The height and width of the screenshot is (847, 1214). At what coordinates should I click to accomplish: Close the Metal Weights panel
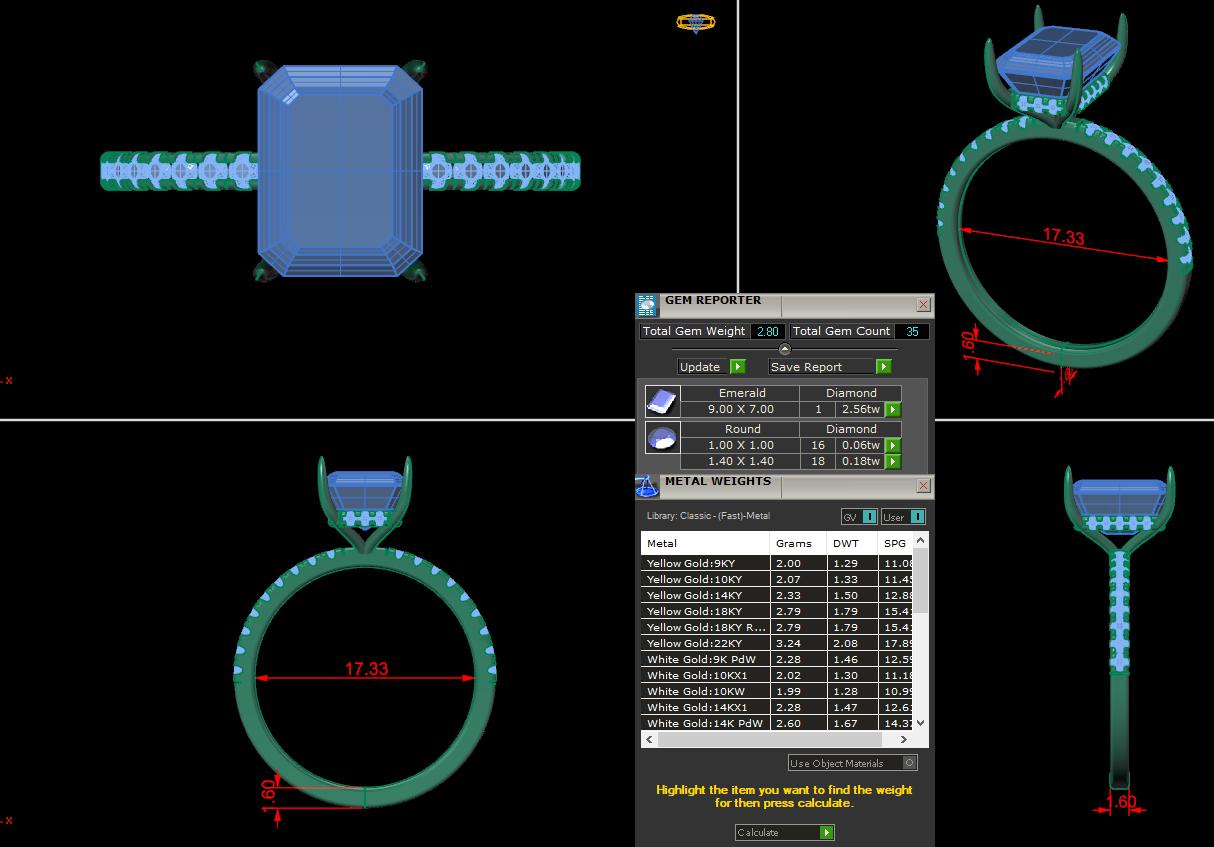point(923,486)
